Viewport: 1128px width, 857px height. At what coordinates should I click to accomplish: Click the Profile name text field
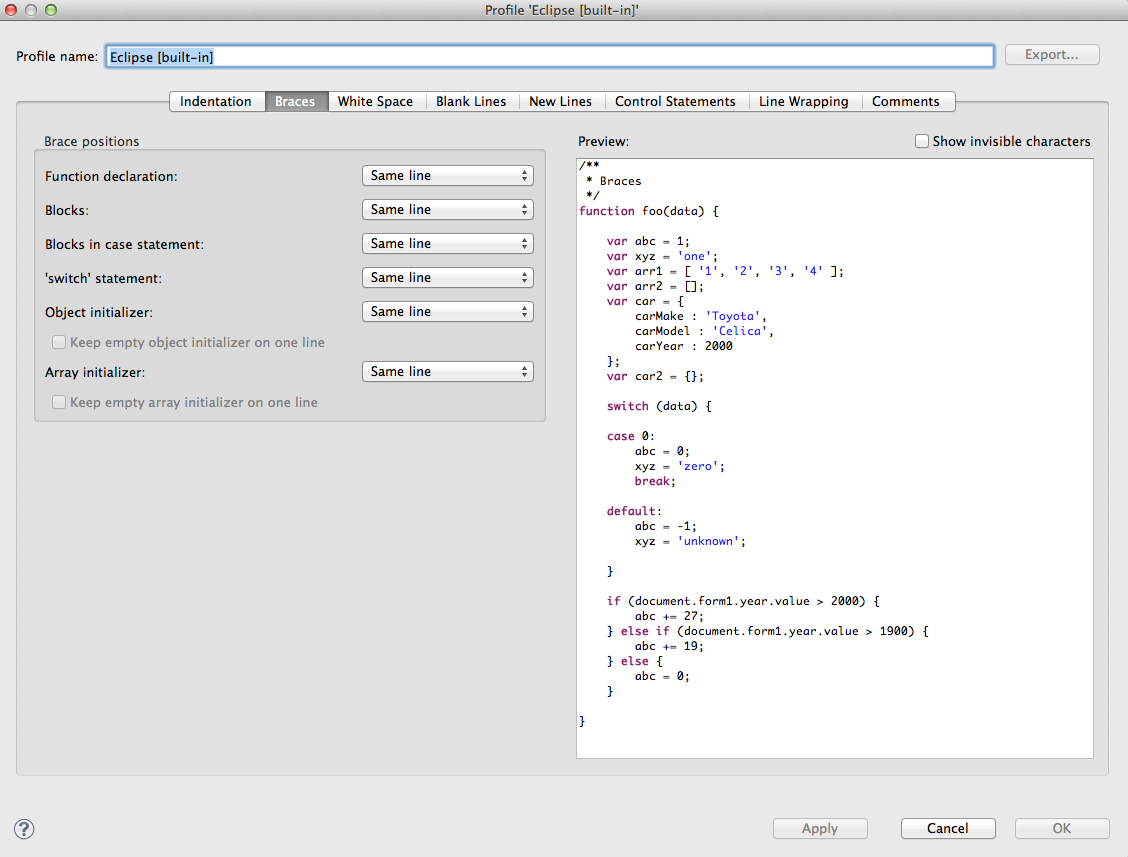(x=549, y=57)
